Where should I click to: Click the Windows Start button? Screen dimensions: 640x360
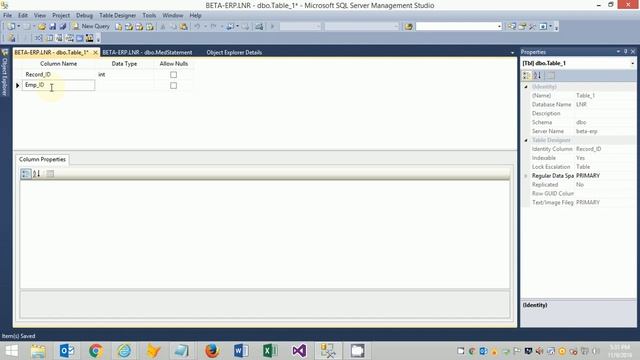click(x=12, y=351)
